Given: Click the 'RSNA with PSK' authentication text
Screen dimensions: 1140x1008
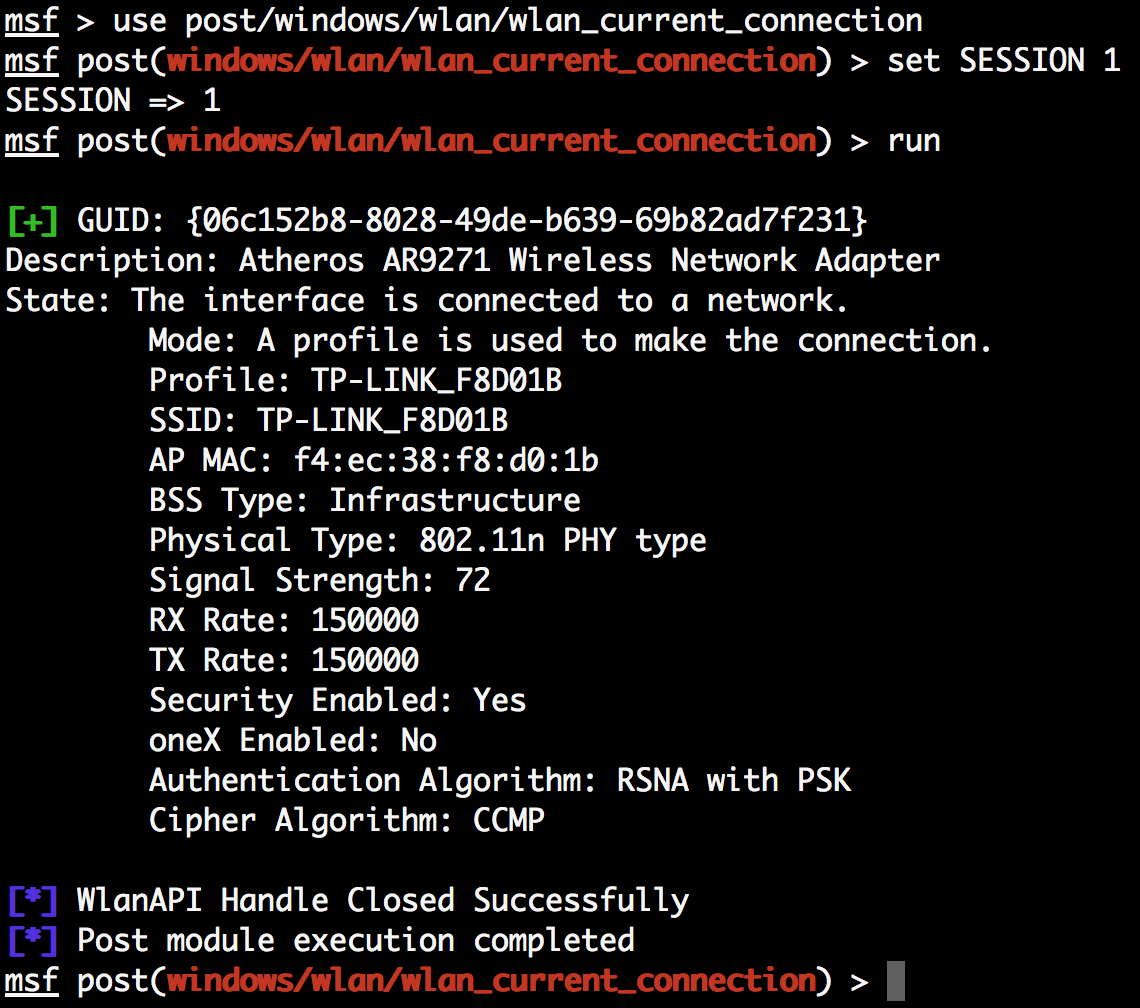Looking at the screenshot, I should [x=734, y=780].
